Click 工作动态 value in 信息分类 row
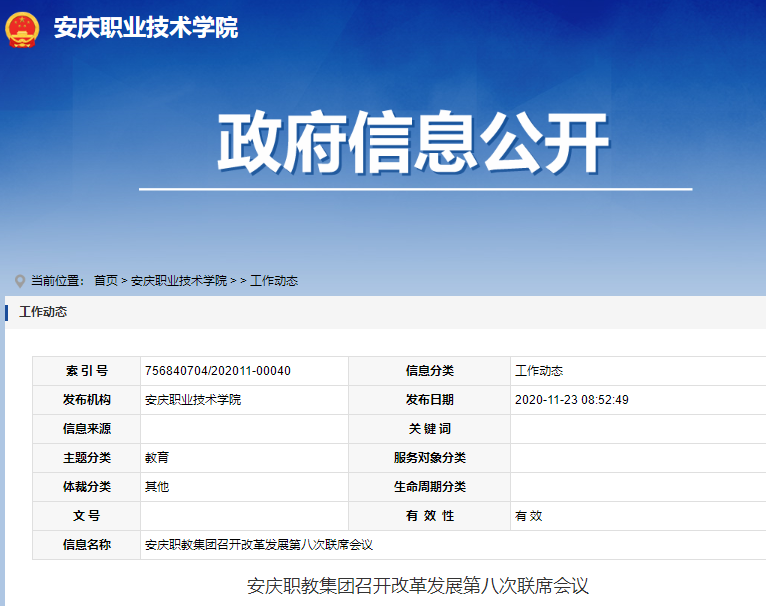766x606 pixels. [539, 371]
